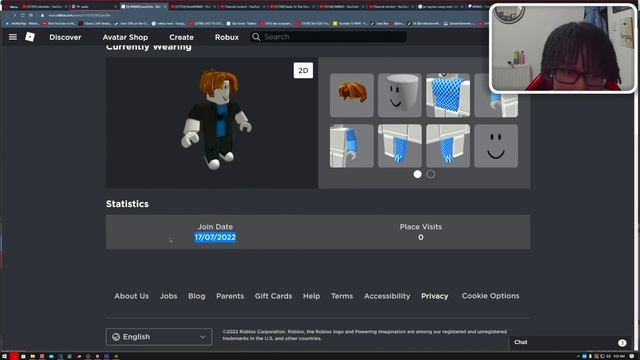Open the second blue checkered leg item
640x360 pixels.
(x=448, y=146)
